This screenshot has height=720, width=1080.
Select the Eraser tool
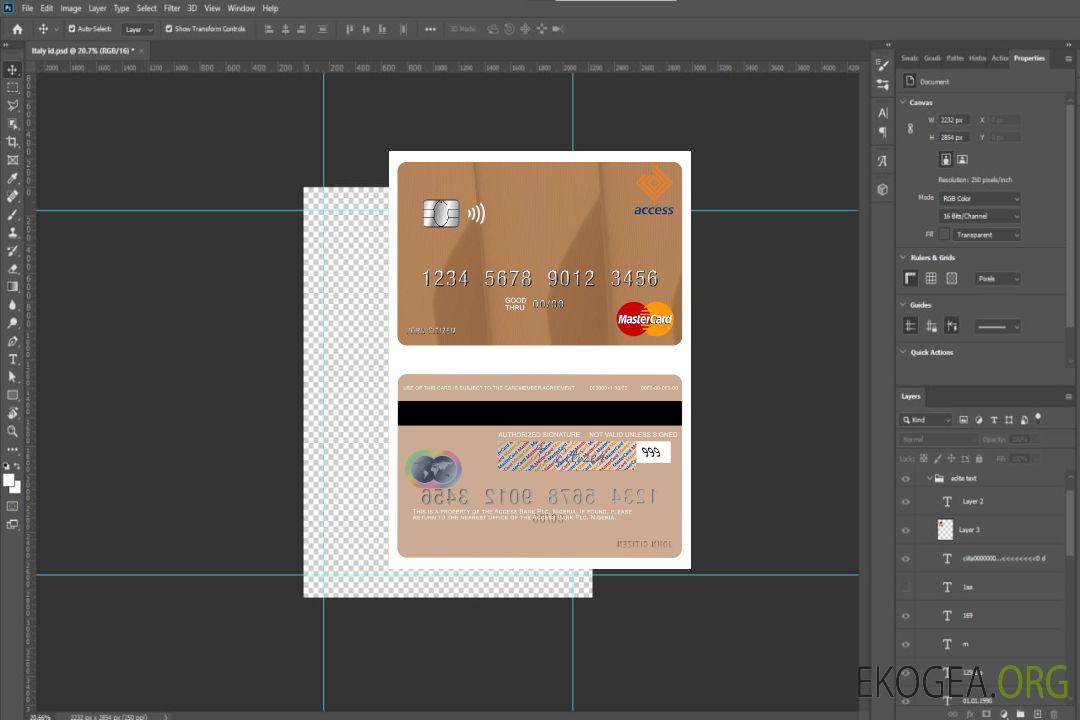[13, 268]
